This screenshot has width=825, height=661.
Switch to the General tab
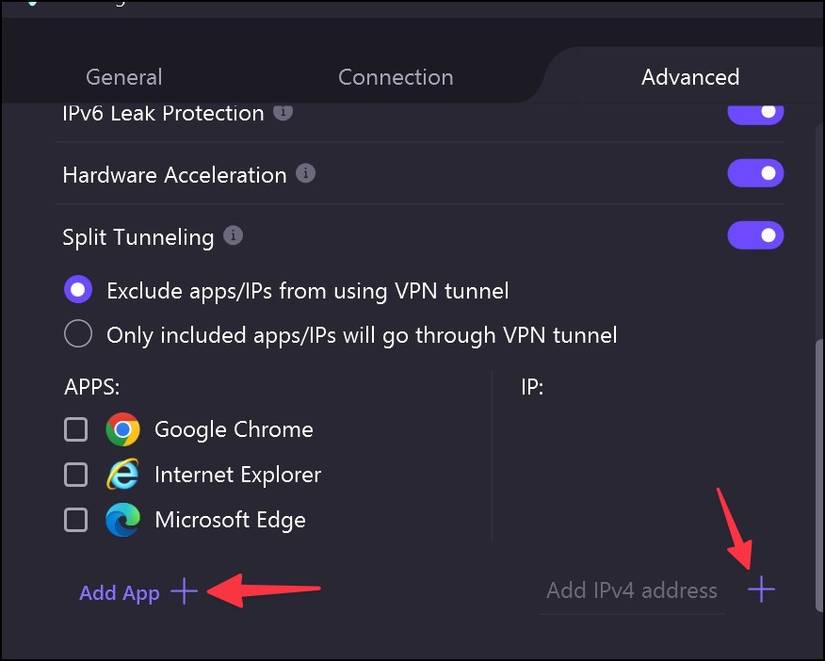click(x=123, y=77)
